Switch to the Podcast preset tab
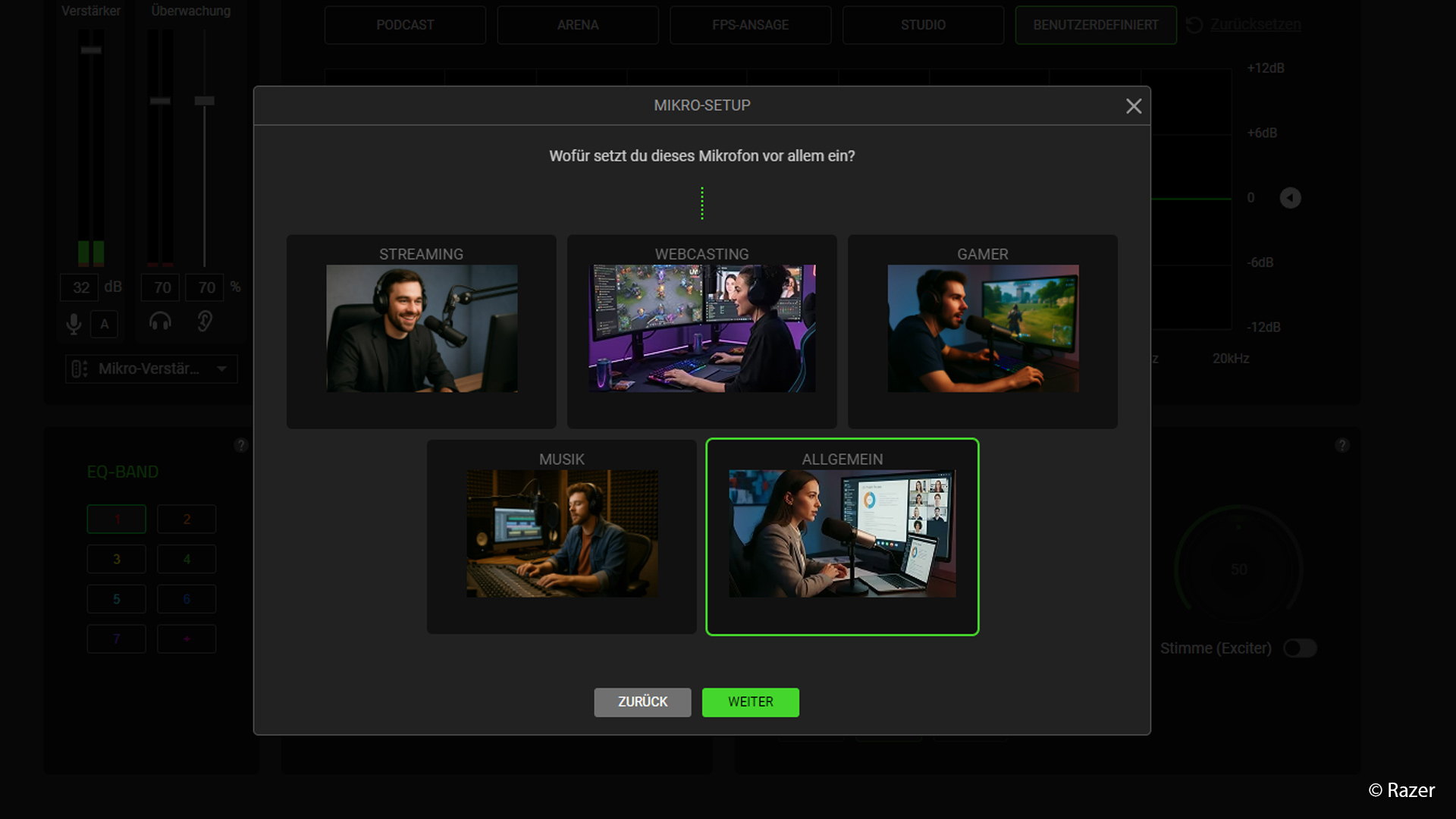Viewport: 1456px width, 819px height. (405, 25)
